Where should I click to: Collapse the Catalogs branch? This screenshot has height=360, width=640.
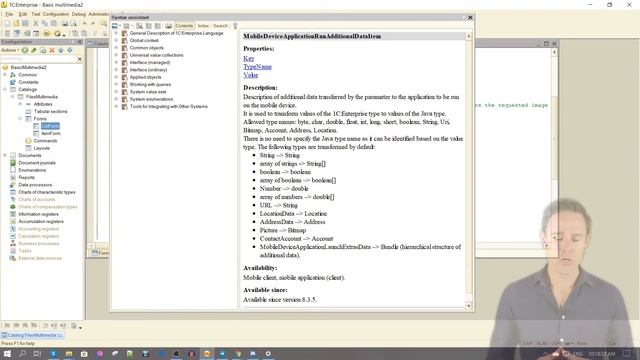pos(5,89)
